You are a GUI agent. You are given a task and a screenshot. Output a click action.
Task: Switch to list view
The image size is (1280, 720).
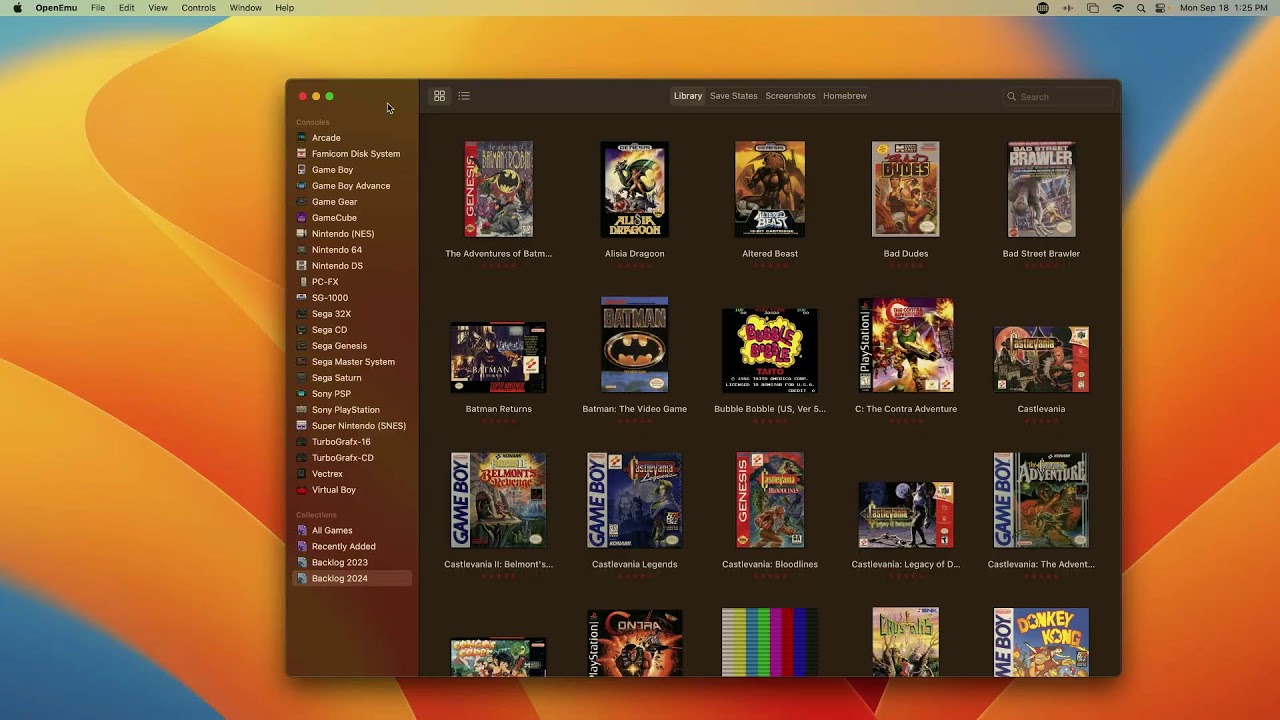tap(464, 96)
